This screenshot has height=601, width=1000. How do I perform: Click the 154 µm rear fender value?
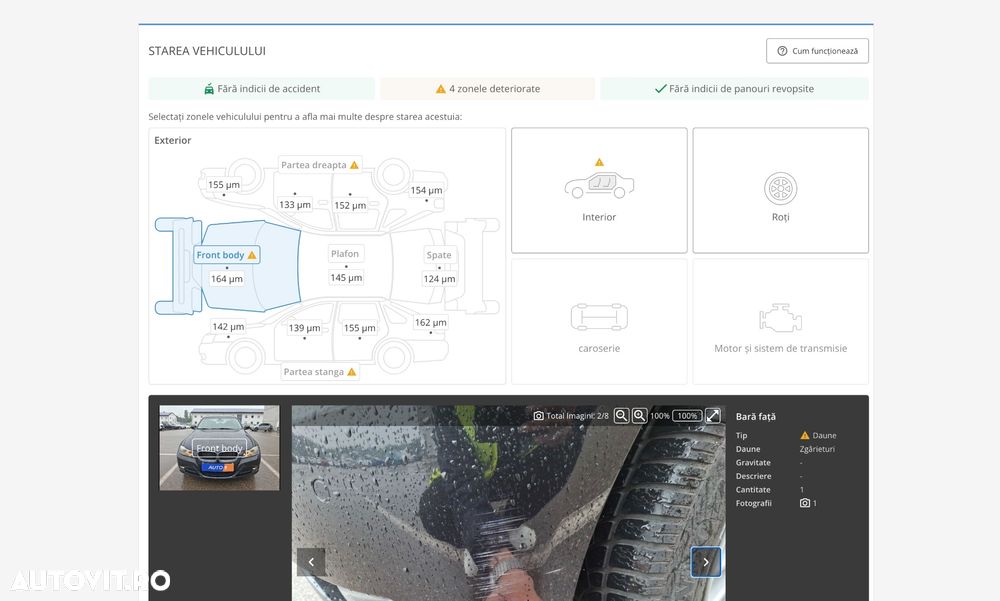(x=426, y=190)
